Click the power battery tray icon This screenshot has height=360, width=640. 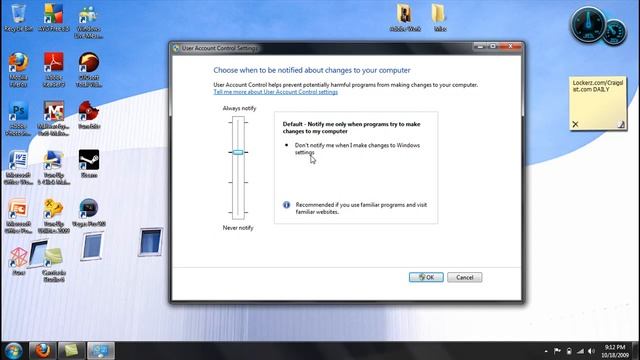point(569,351)
